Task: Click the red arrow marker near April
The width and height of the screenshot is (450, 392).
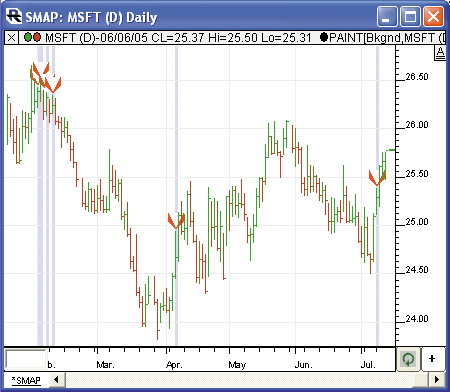Action: (x=176, y=221)
